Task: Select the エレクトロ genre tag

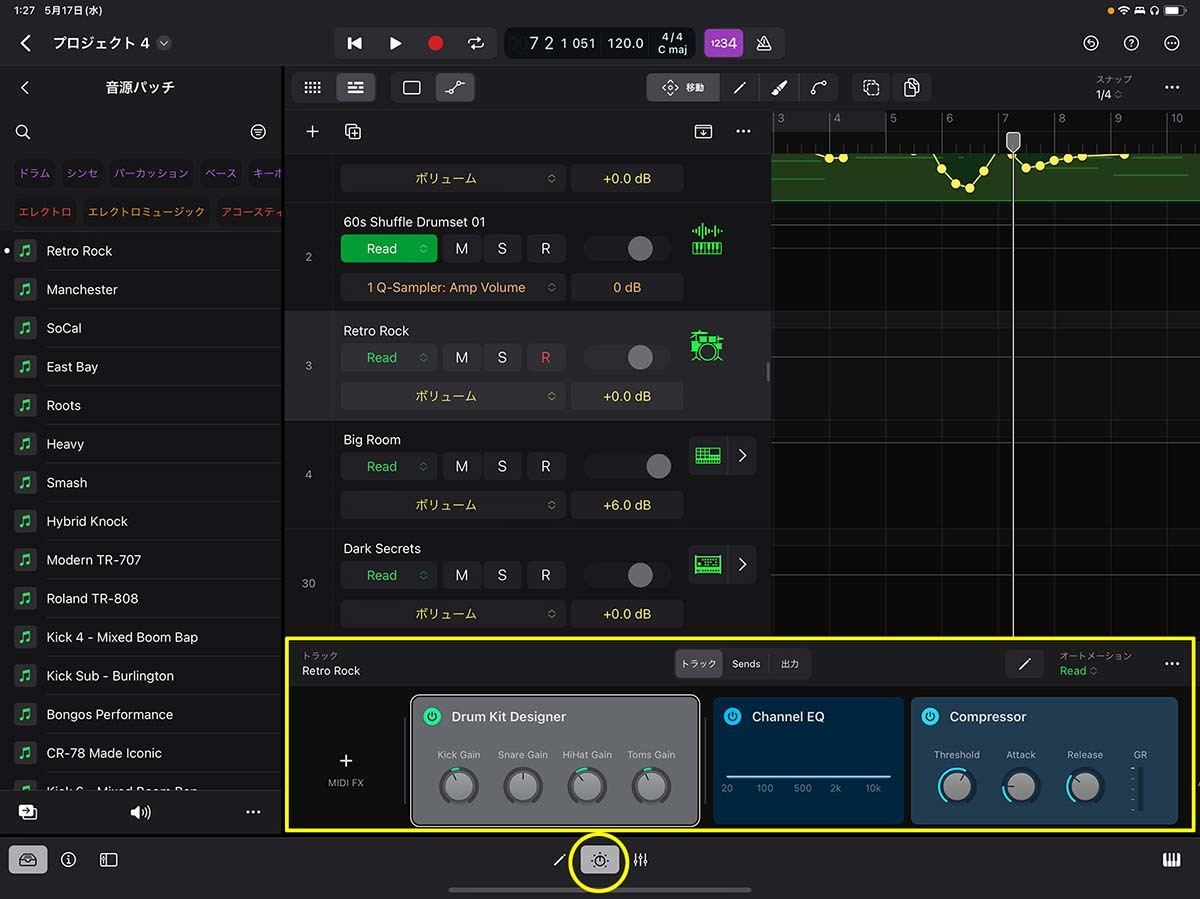Action: pos(45,212)
